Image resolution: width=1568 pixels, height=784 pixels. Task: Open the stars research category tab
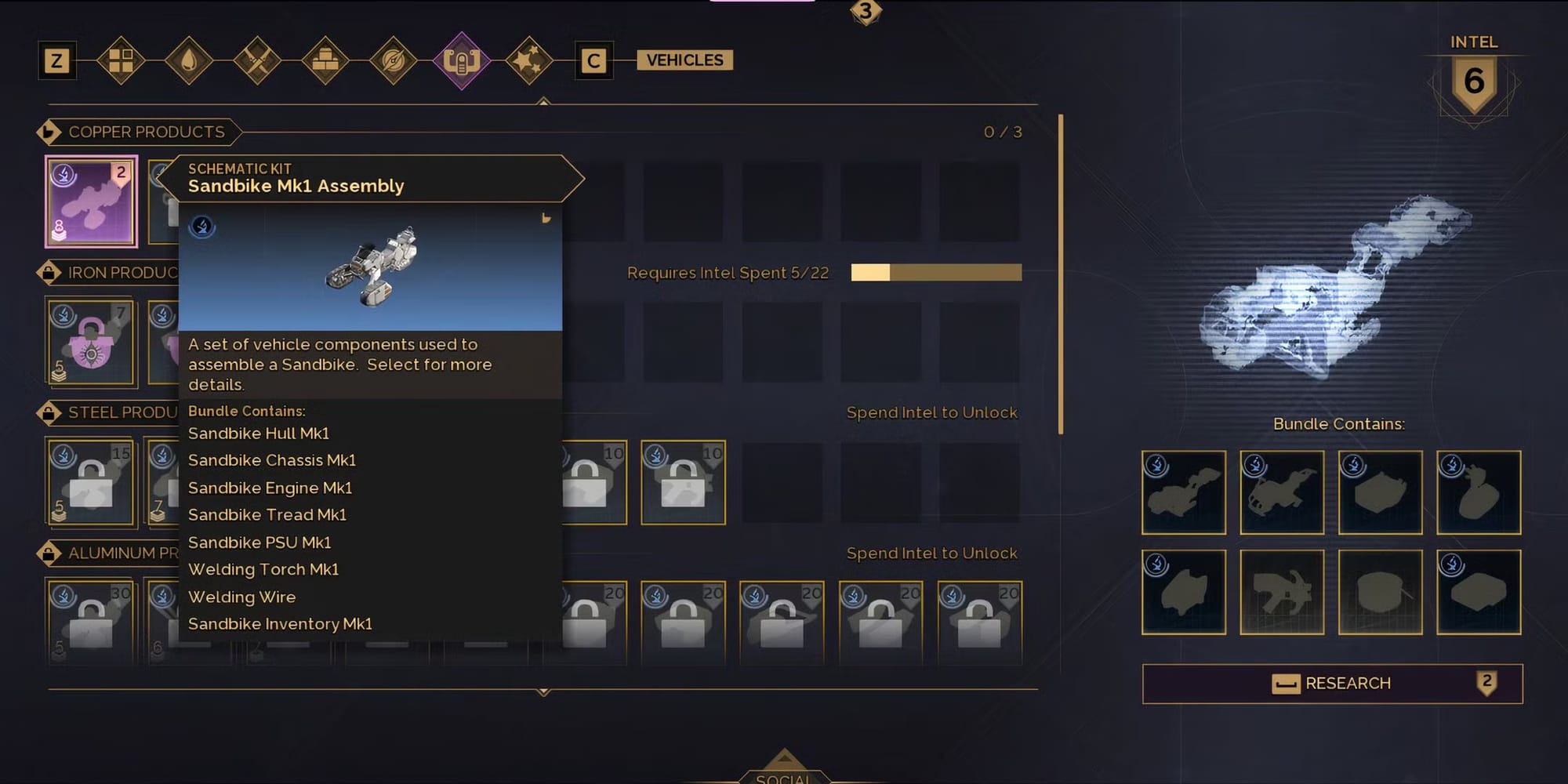(529, 60)
